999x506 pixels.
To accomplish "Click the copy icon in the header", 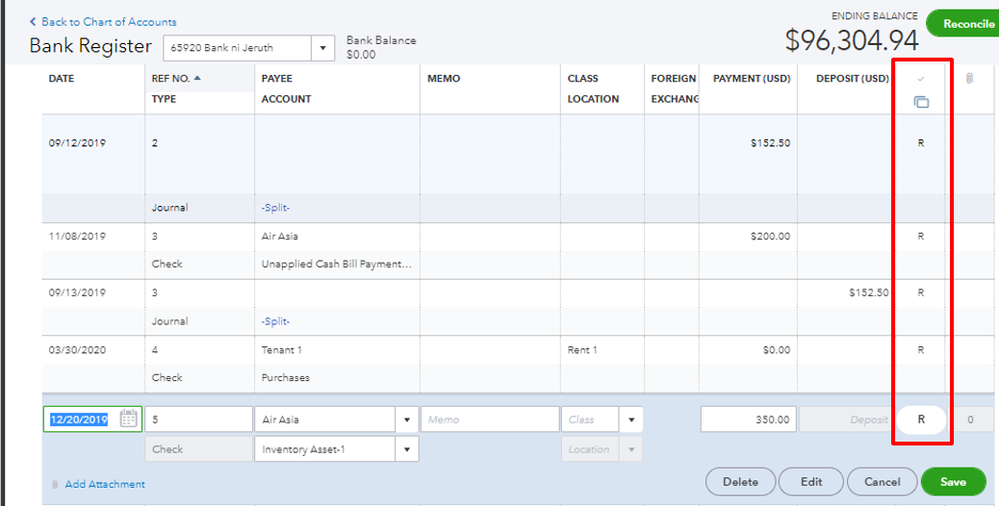I will point(921,102).
